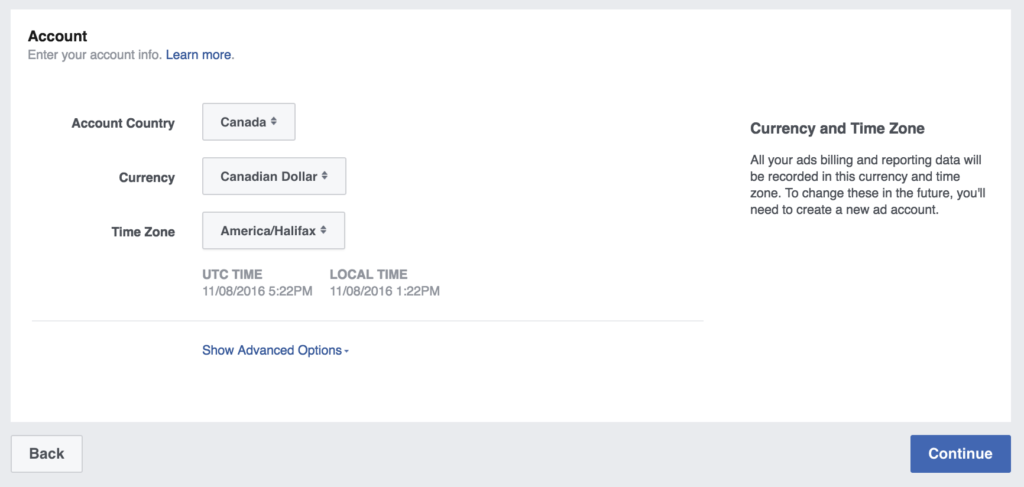This screenshot has height=487, width=1024.
Task: Open the America/Halifax time zone dropdown
Action: coord(274,230)
